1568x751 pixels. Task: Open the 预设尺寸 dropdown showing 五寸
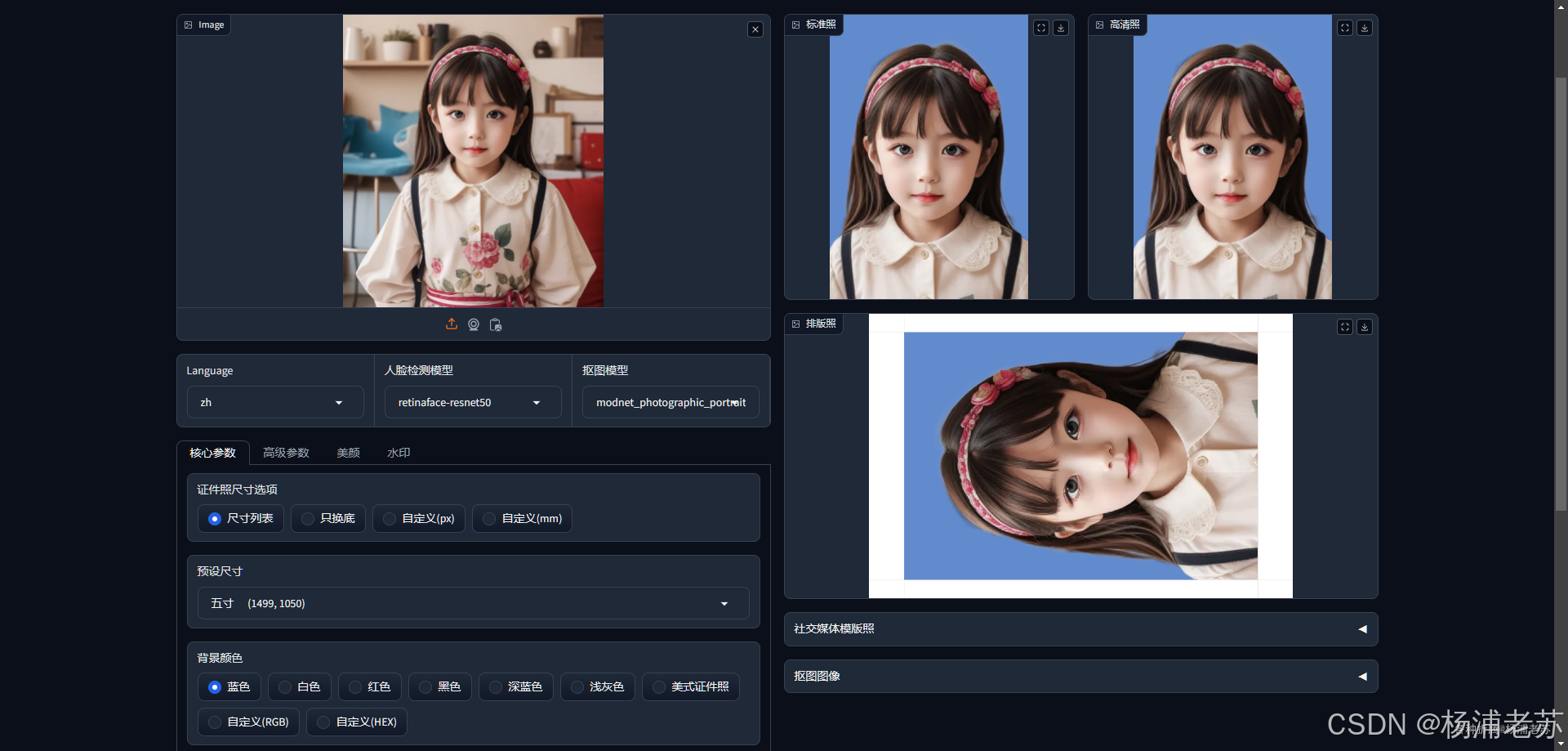[474, 604]
